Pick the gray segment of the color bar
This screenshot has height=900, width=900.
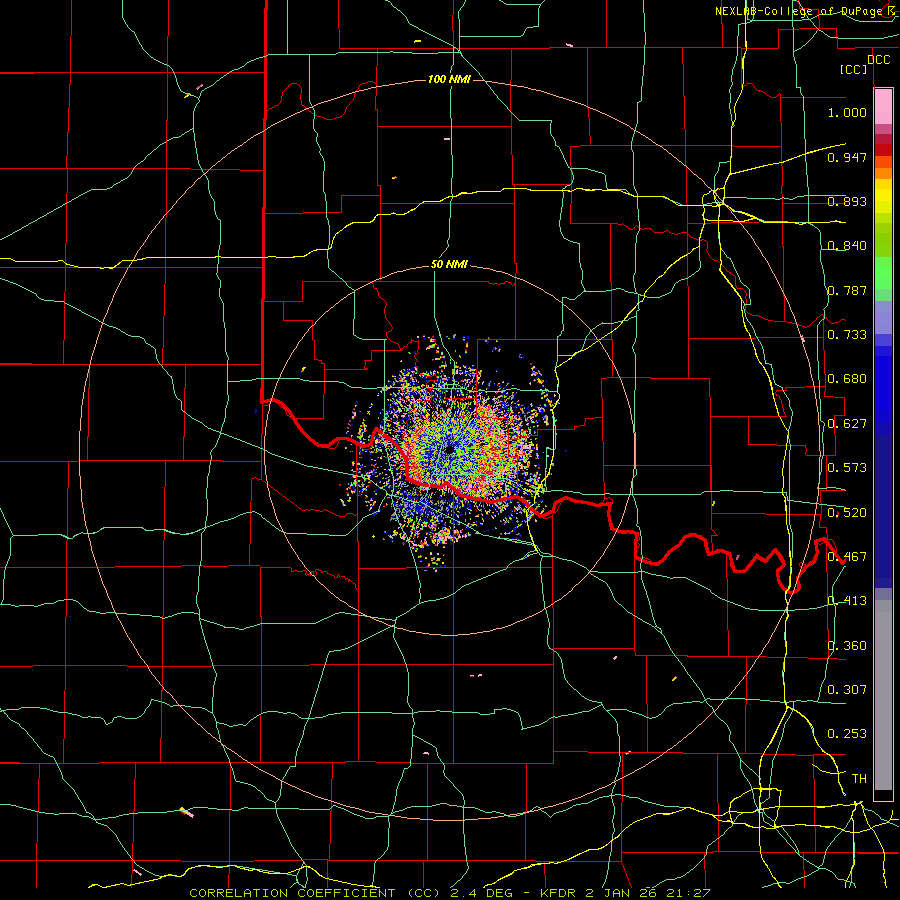click(883, 695)
